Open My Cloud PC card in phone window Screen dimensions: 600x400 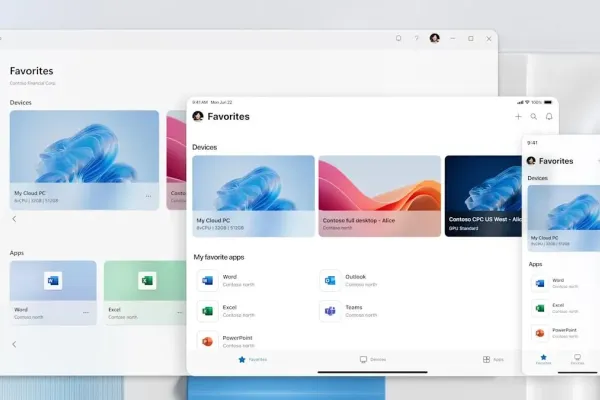564,218
